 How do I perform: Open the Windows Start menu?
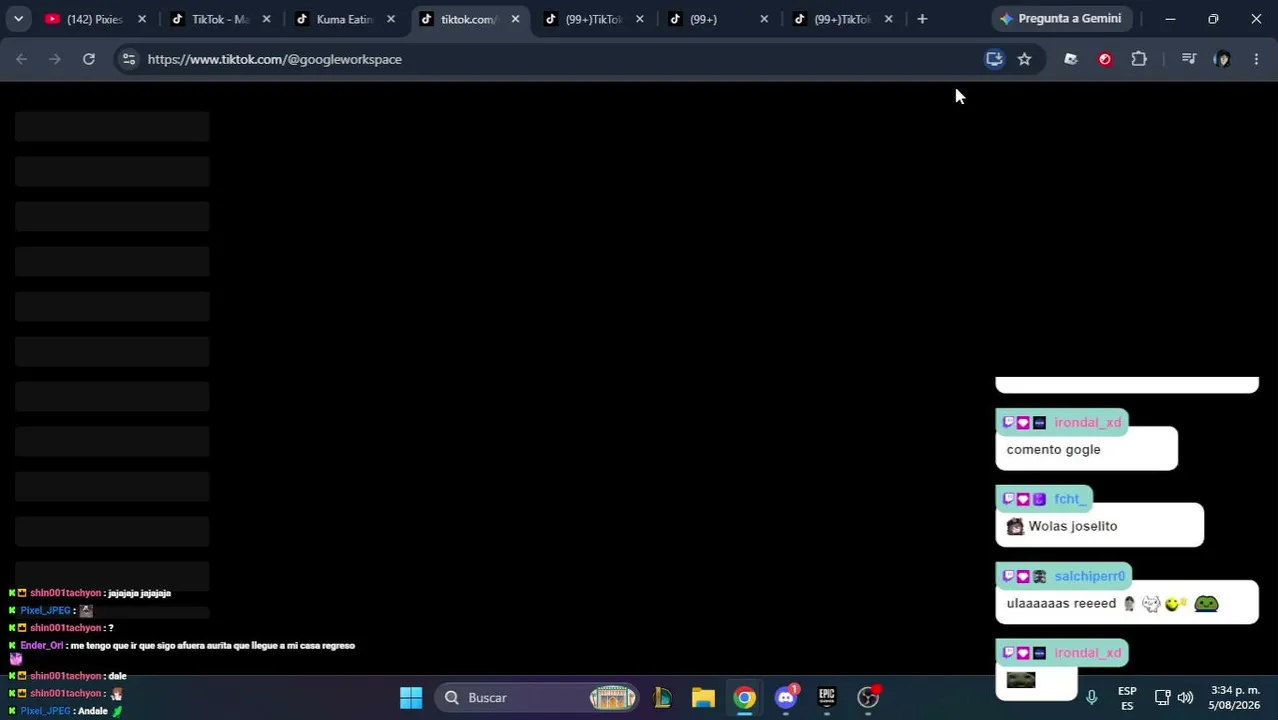[411, 697]
